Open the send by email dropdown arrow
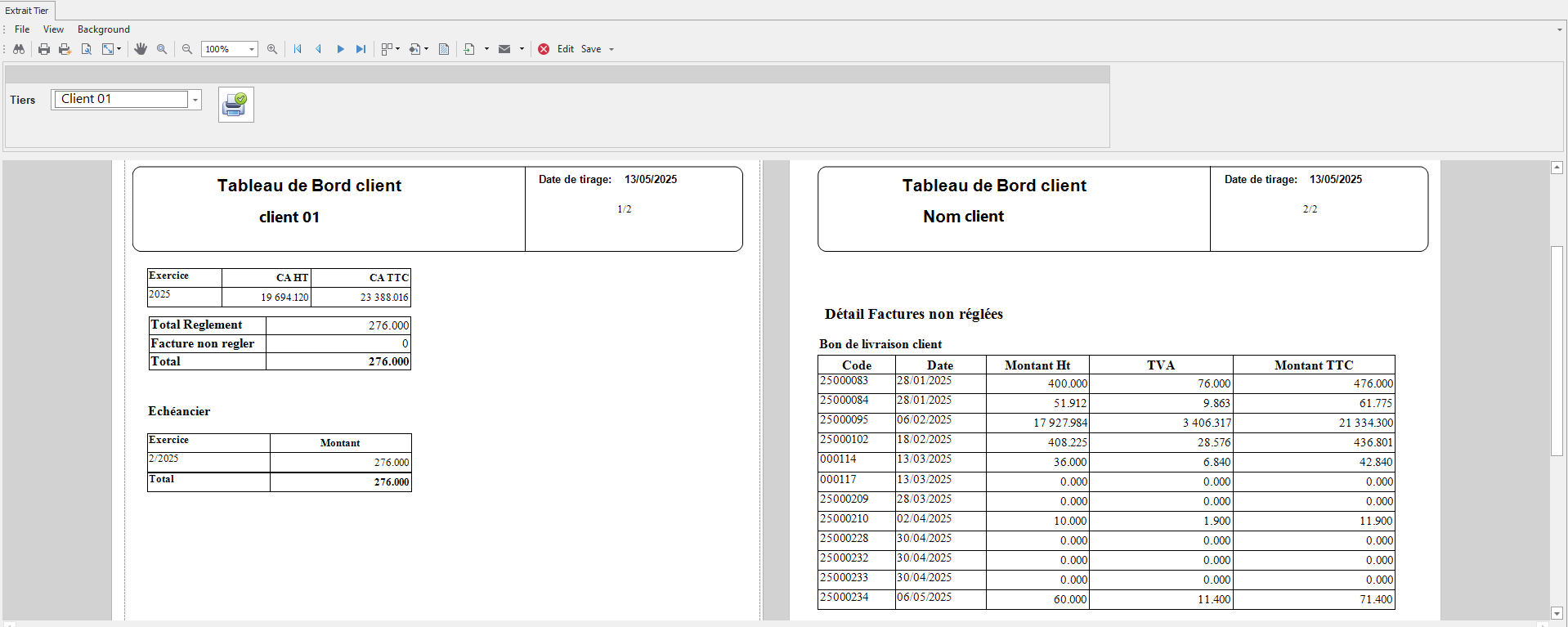 [x=522, y=49]
